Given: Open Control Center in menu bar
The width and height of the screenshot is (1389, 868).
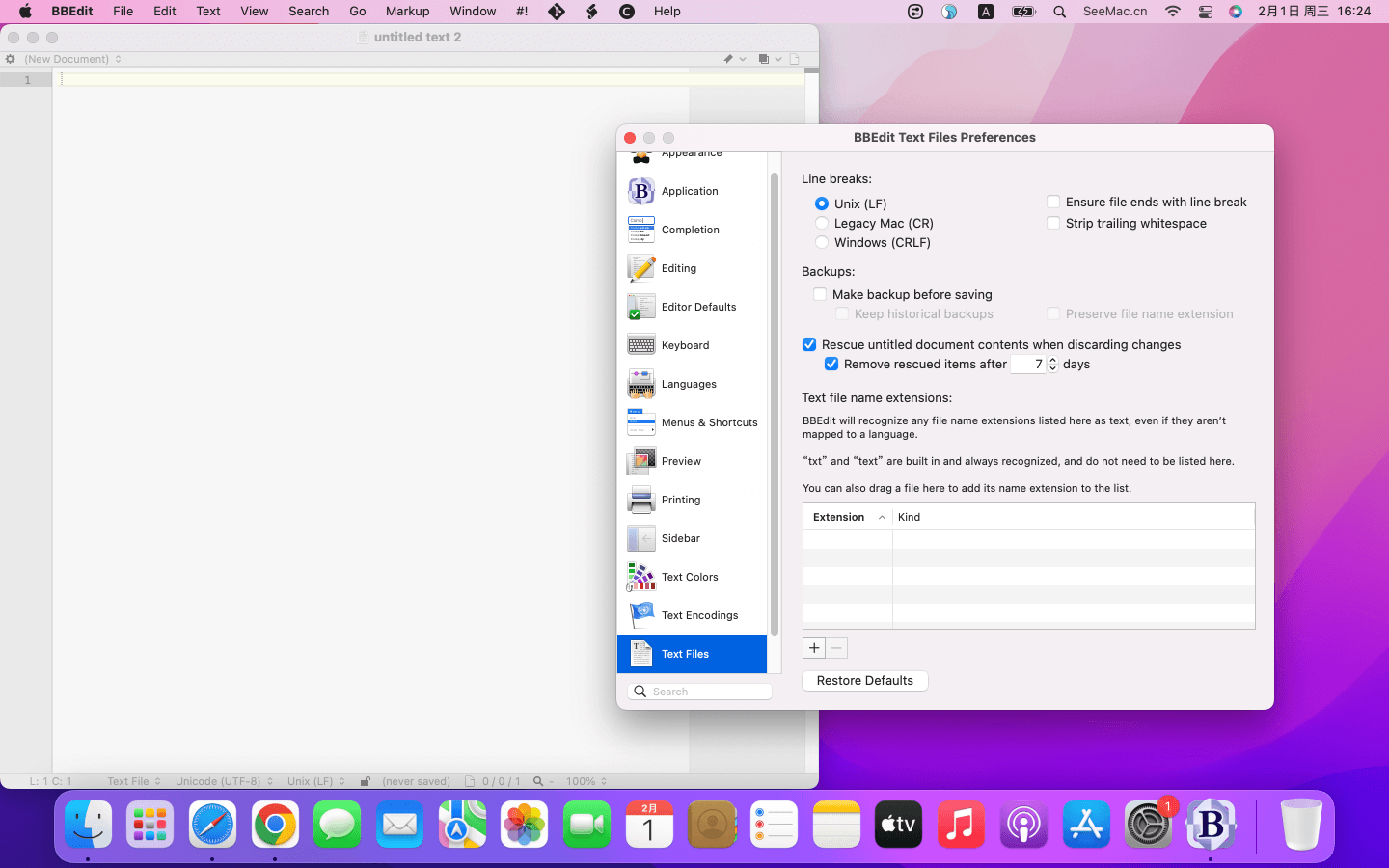Looking at the screenshot, I should tap(1205, 12).
